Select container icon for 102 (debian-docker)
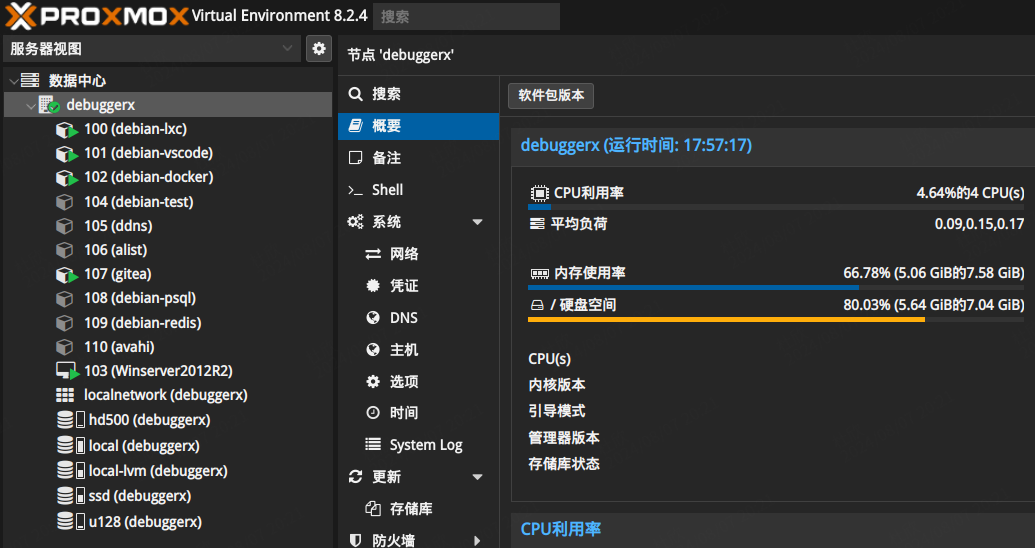Viewport: 1035px width, 548px height. pyautogui.click(x=66, y=178)
